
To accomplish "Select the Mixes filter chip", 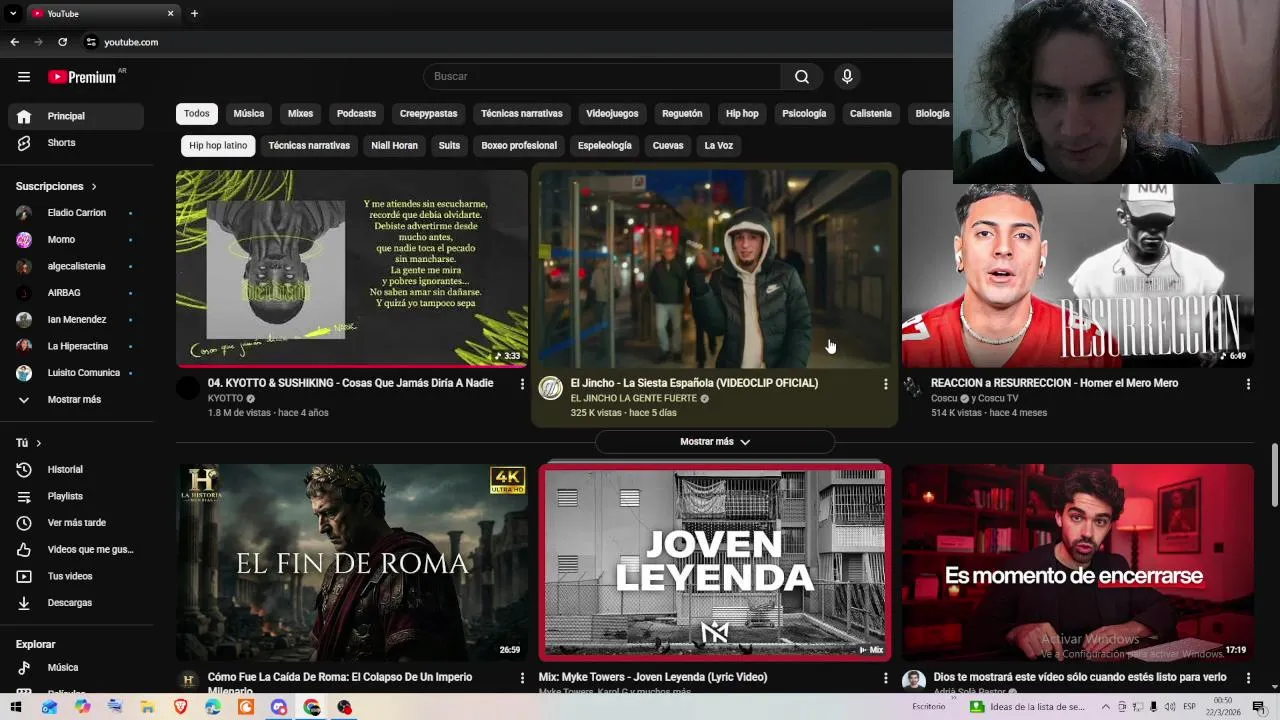I will pos(301,114).
